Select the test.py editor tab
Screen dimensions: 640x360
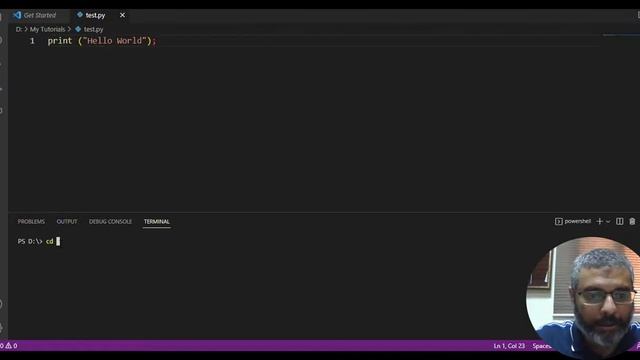(95, 15)
